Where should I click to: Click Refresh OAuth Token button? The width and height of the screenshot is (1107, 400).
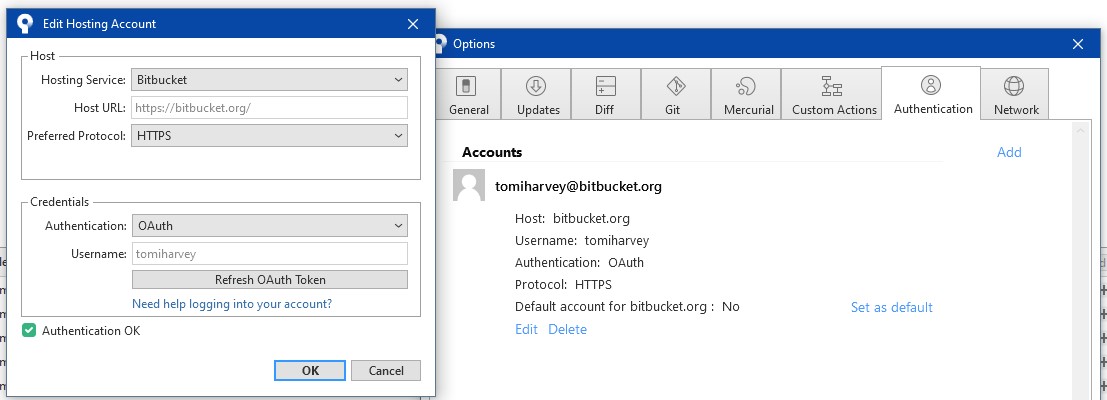click(x=270, y=279)
